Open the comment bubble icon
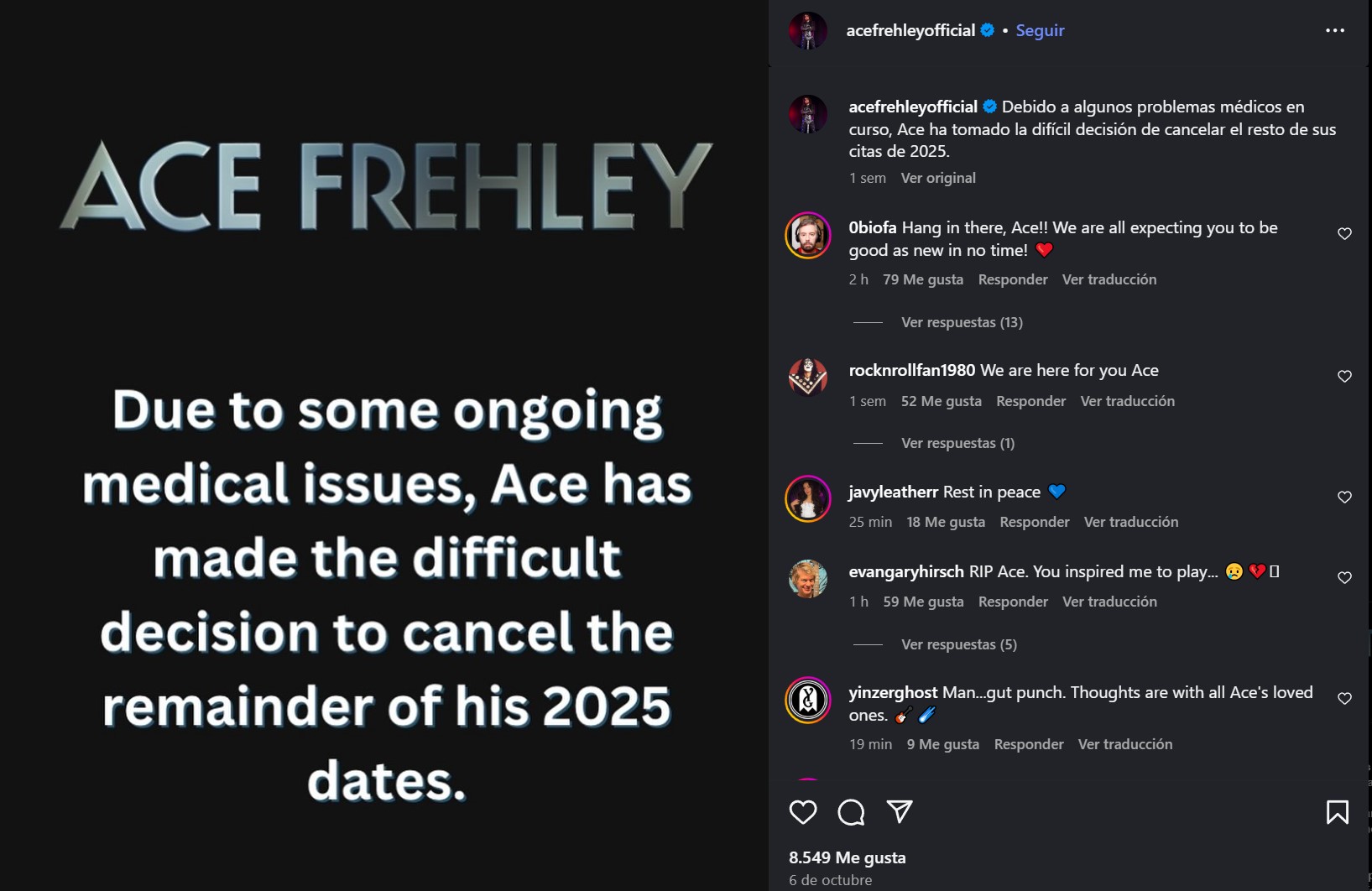This screenshot has height=891, width=1372. (851, 812)
